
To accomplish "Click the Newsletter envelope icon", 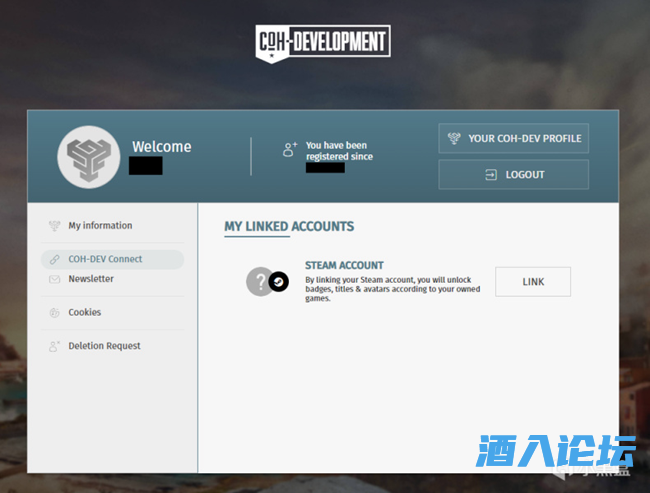I will pyautogui.click(x=54, y=279).
